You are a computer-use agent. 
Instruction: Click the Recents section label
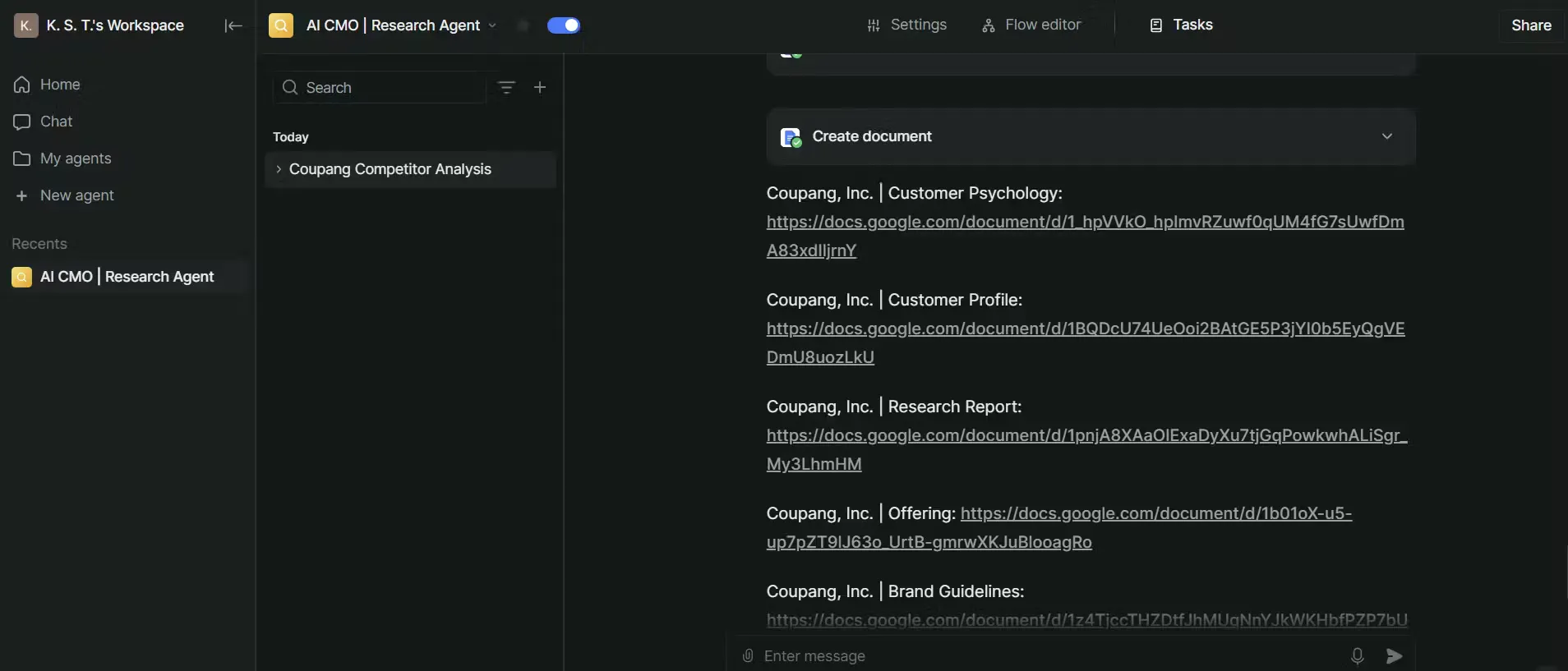[x=39, y=244]
